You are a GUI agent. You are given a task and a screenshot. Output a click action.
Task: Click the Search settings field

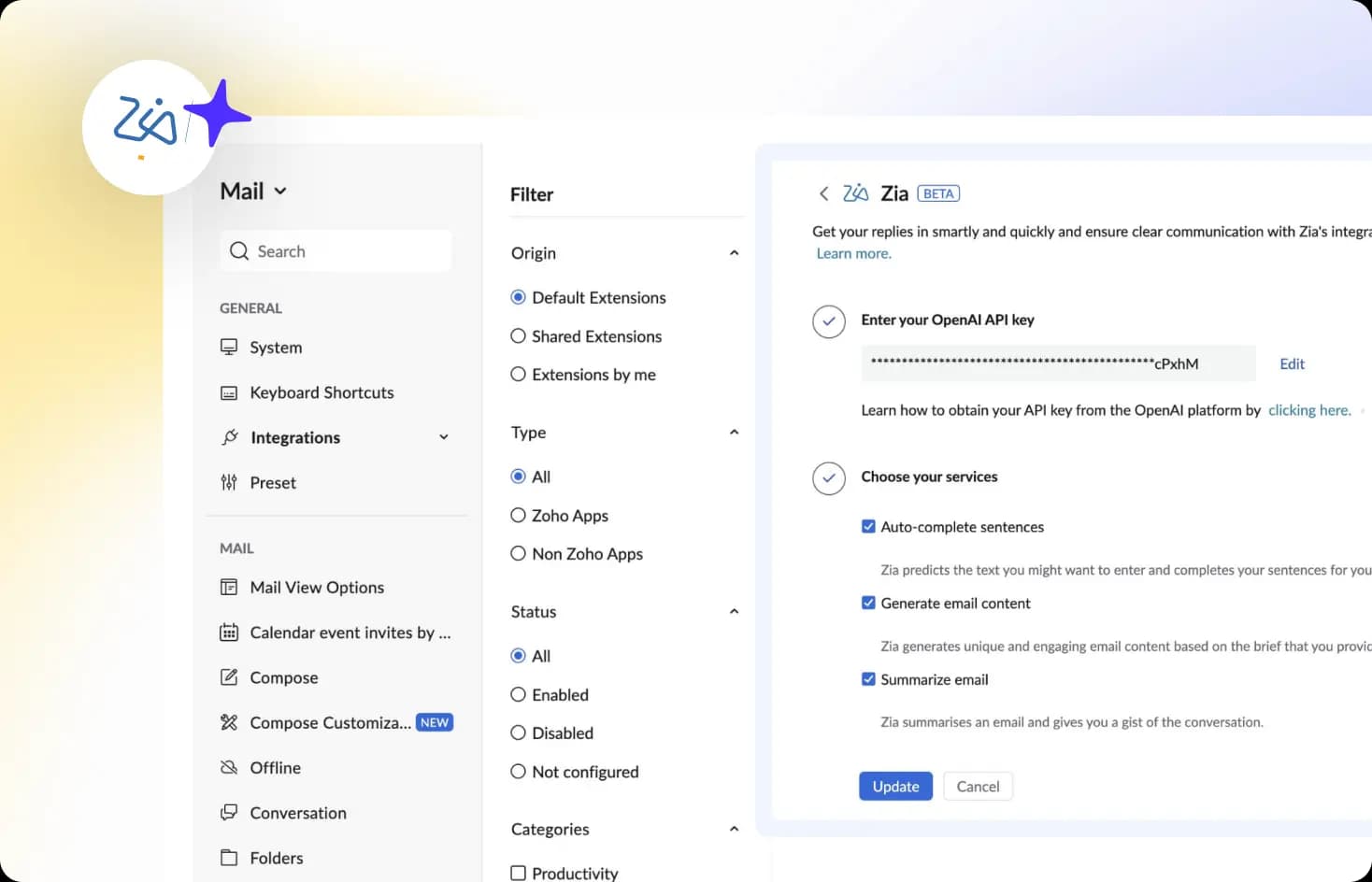tap(336, 251)
